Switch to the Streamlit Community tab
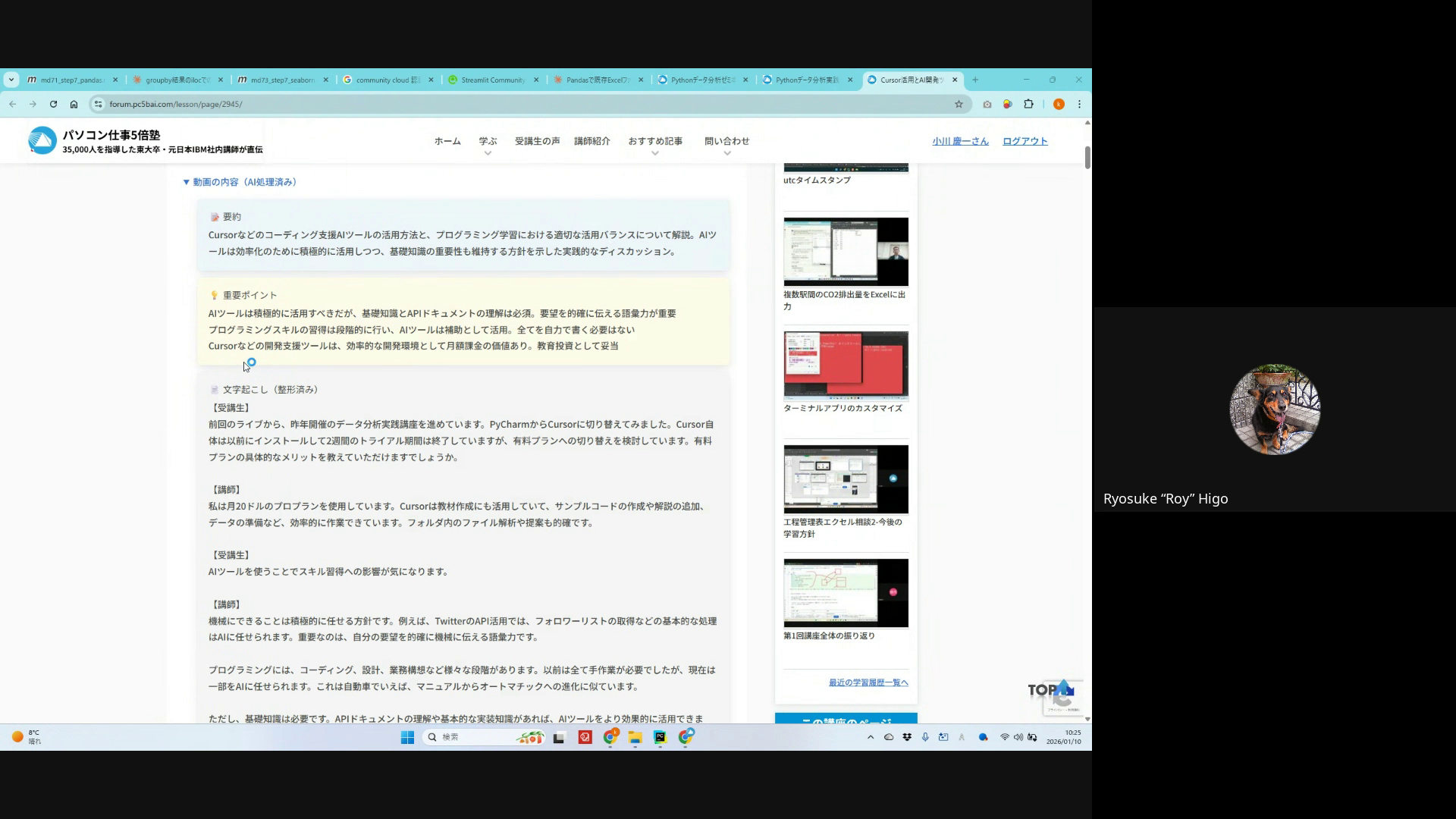This screenshot has width=1456, height=819. (x=492, y=80)
